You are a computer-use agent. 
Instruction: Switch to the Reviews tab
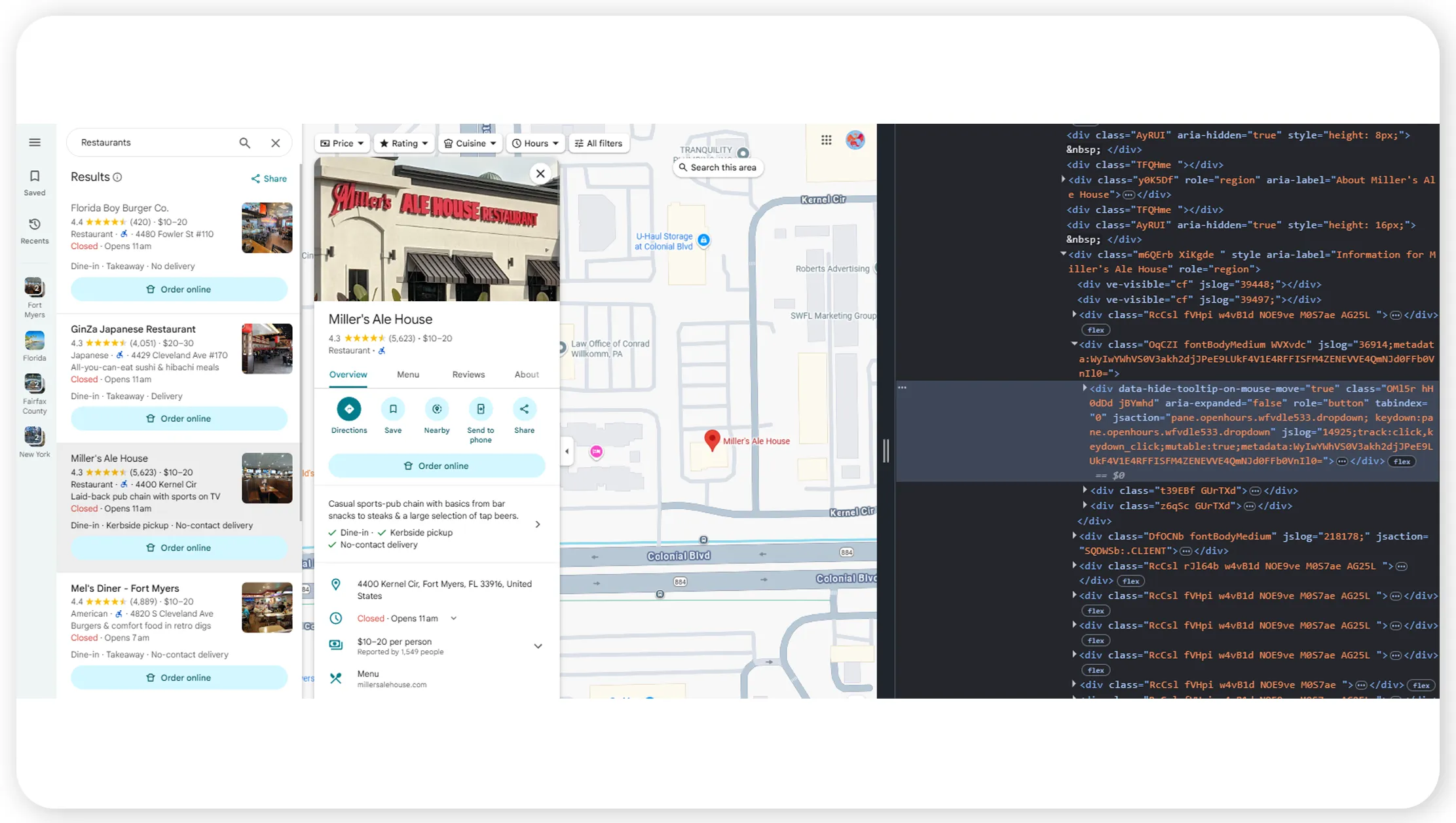coord(468,375)
